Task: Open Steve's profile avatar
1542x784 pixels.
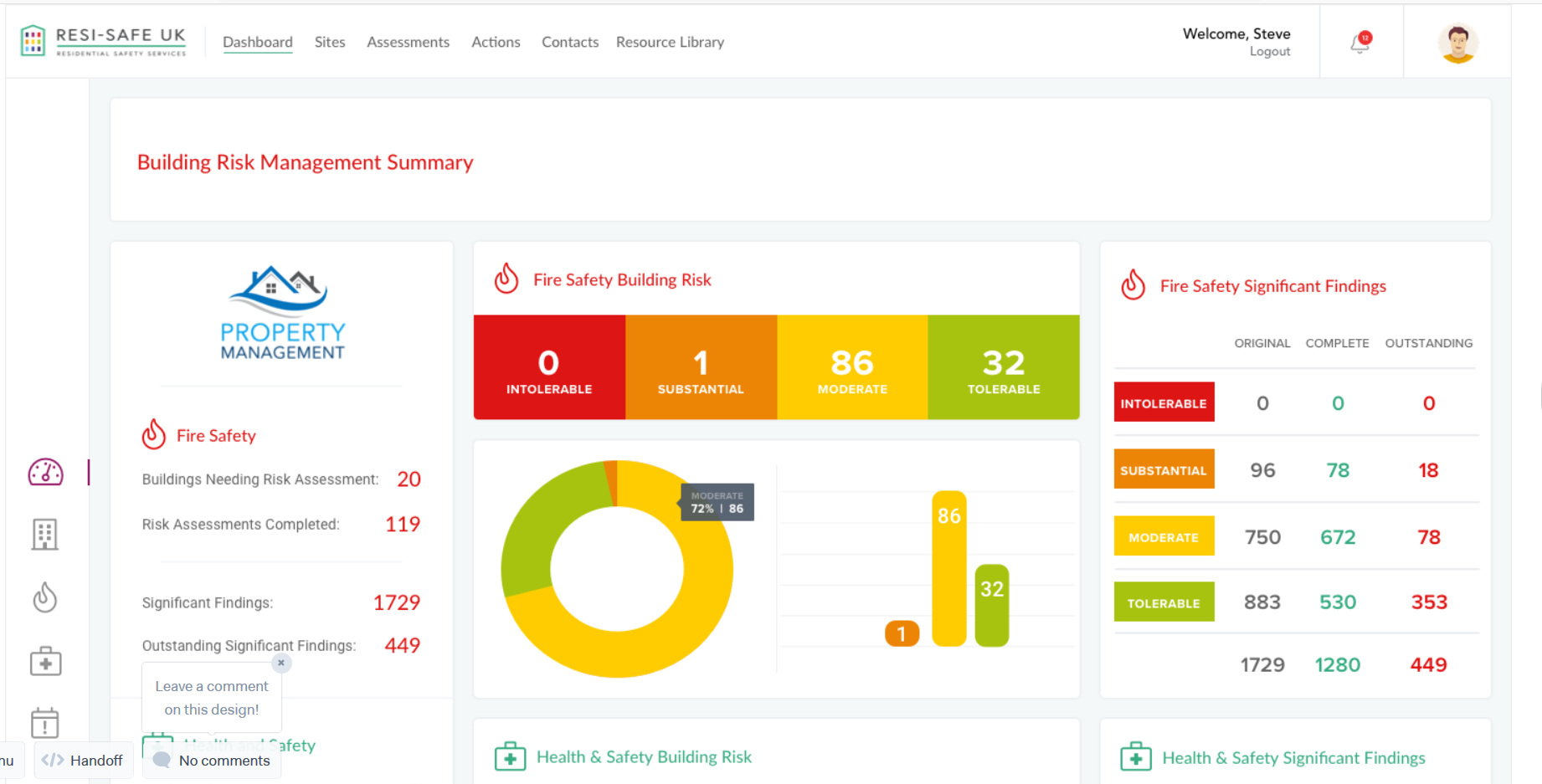Action: coord(1457,43)
